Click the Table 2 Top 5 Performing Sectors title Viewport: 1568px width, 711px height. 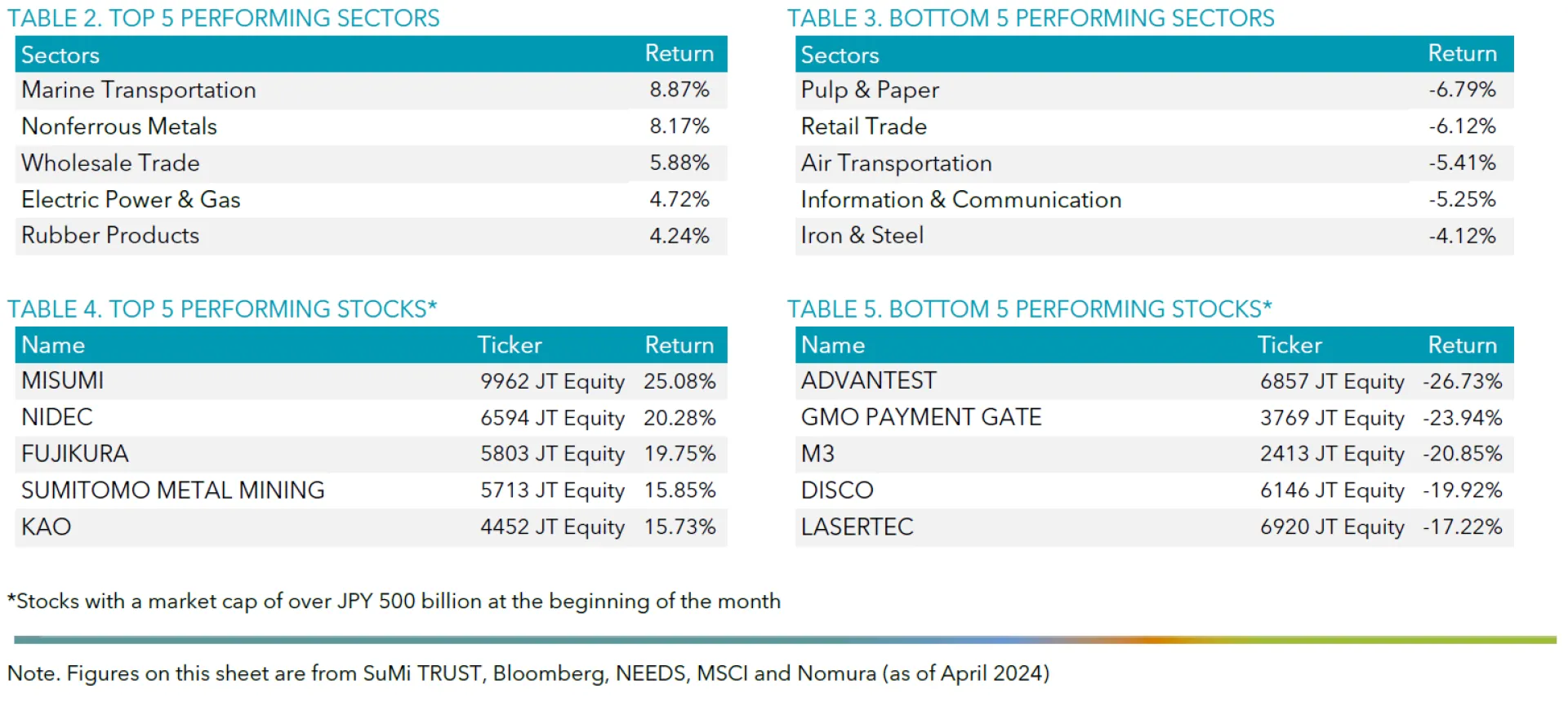click(x=224, y=18)
